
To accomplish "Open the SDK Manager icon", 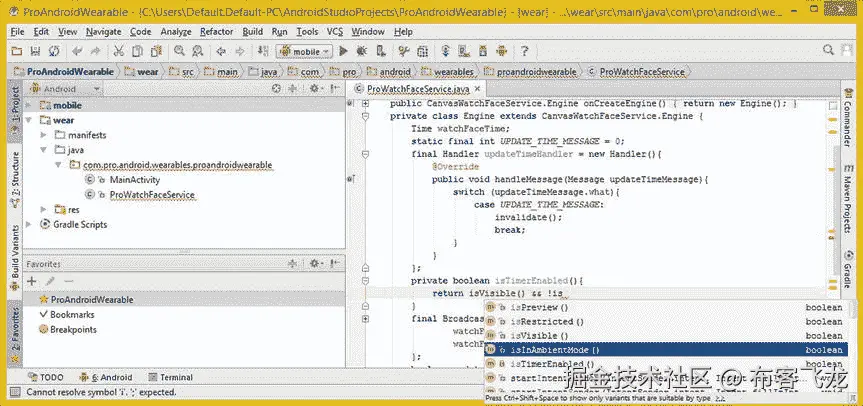I will coord(483,51).
